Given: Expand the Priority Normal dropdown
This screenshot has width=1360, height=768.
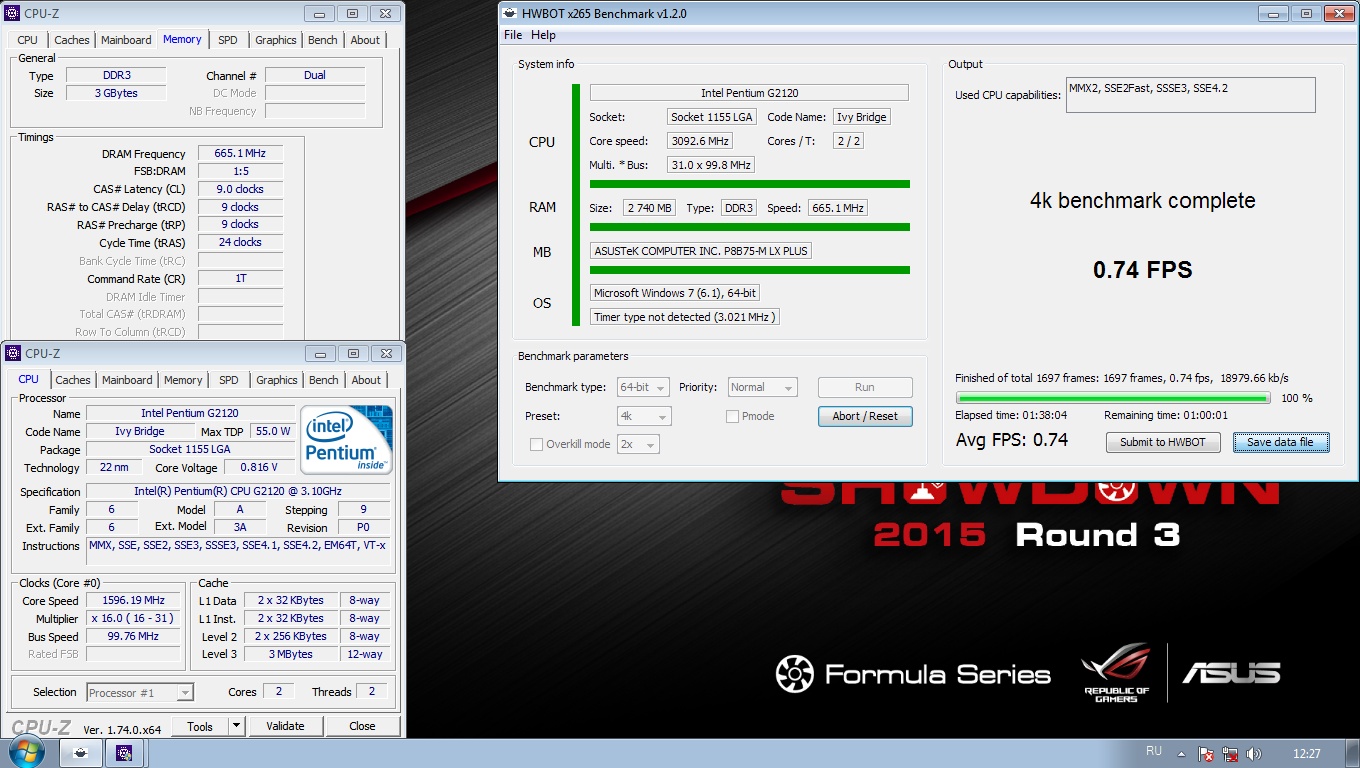Looking at the screenshot, I should point(762,387).
